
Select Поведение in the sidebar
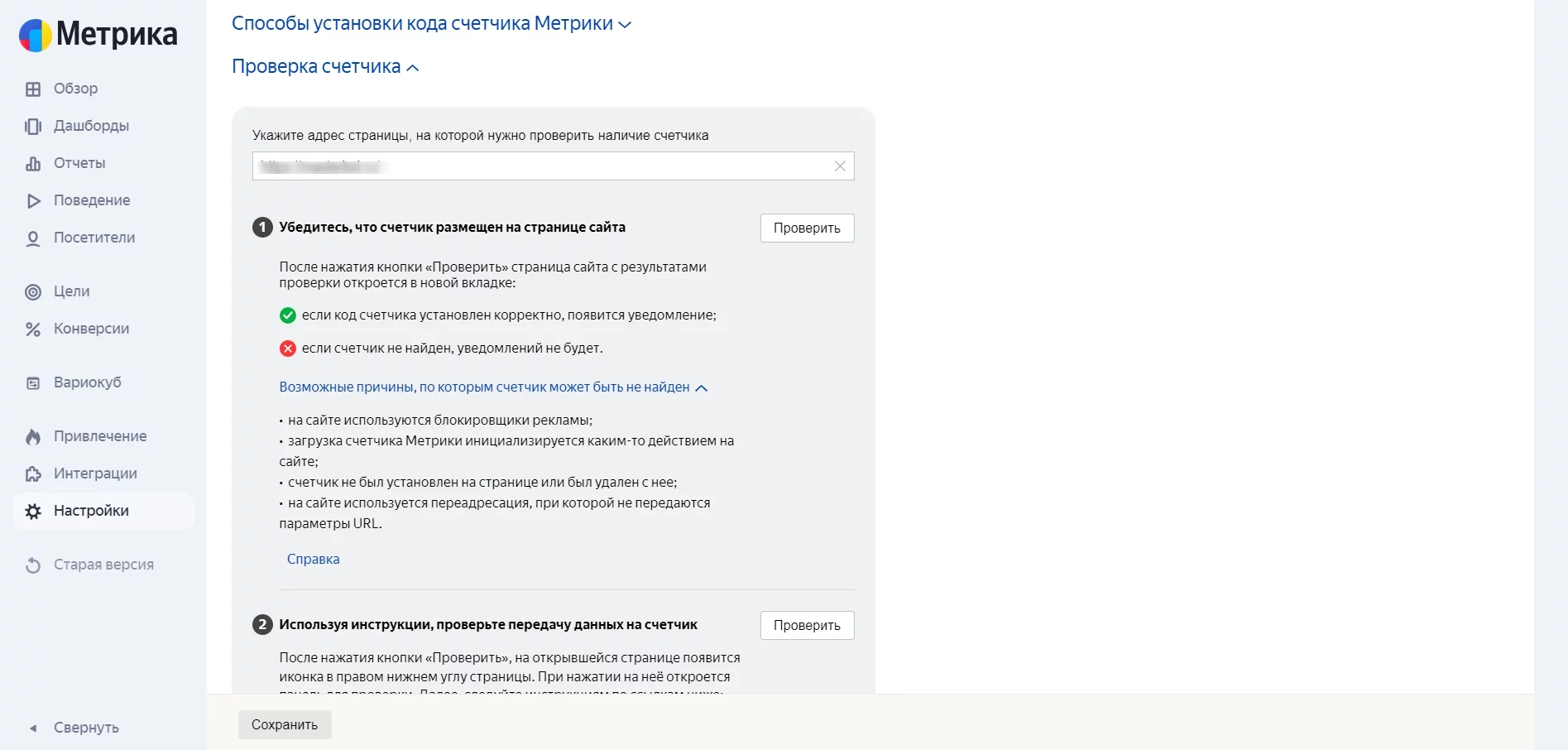[92, 200]
